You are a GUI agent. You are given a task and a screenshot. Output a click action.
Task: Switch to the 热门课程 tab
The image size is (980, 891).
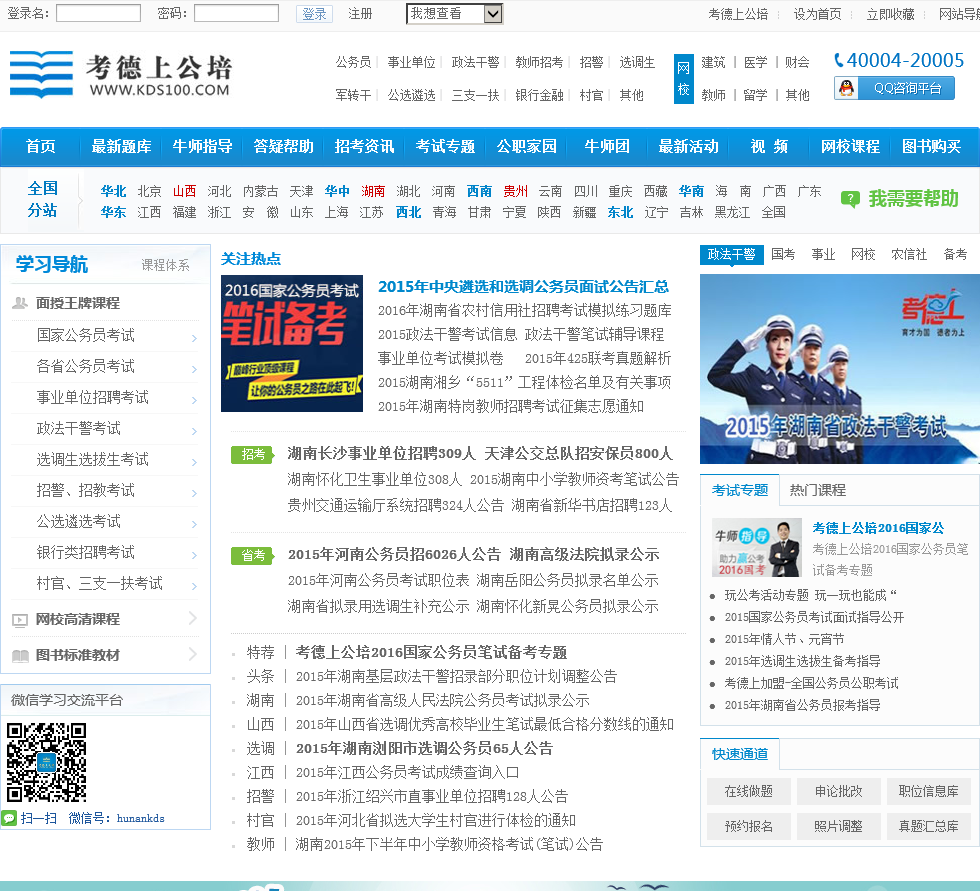tap(818, 490)
